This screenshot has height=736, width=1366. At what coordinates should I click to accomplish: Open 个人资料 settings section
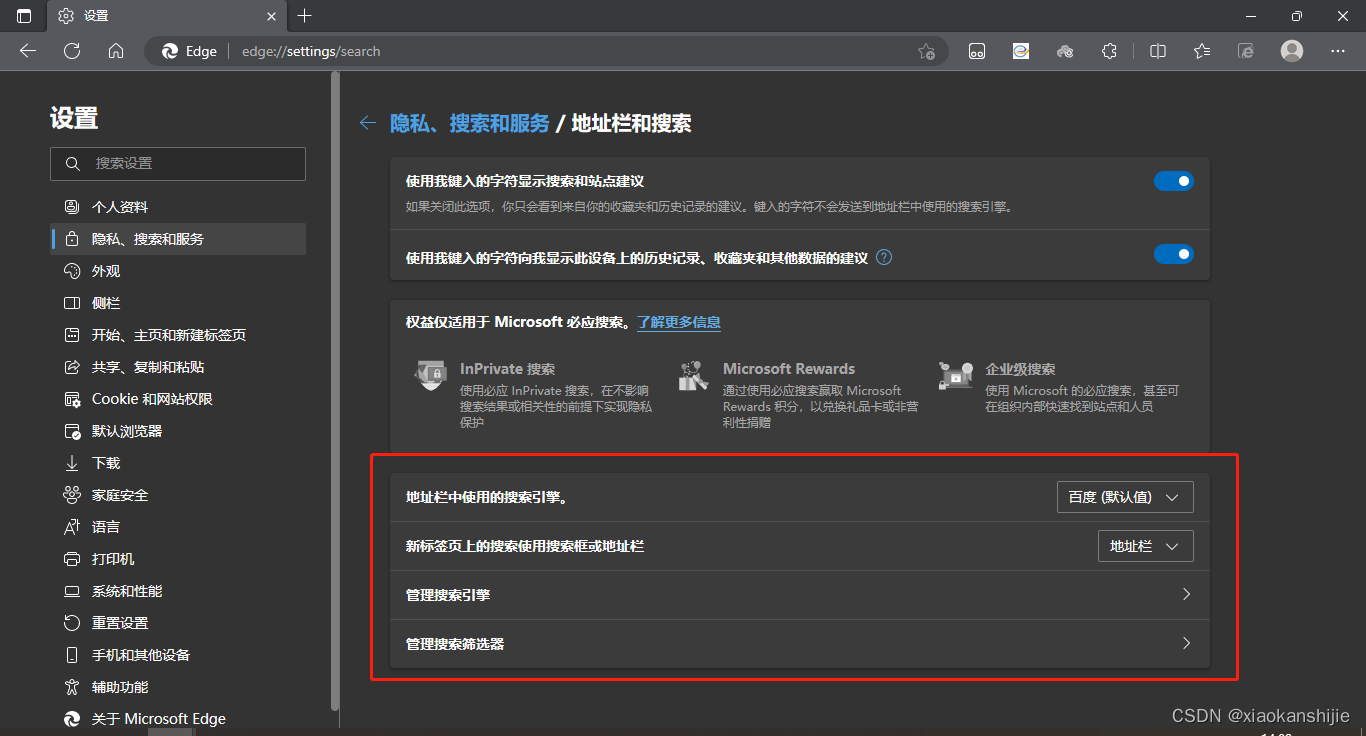click(178, 207)
